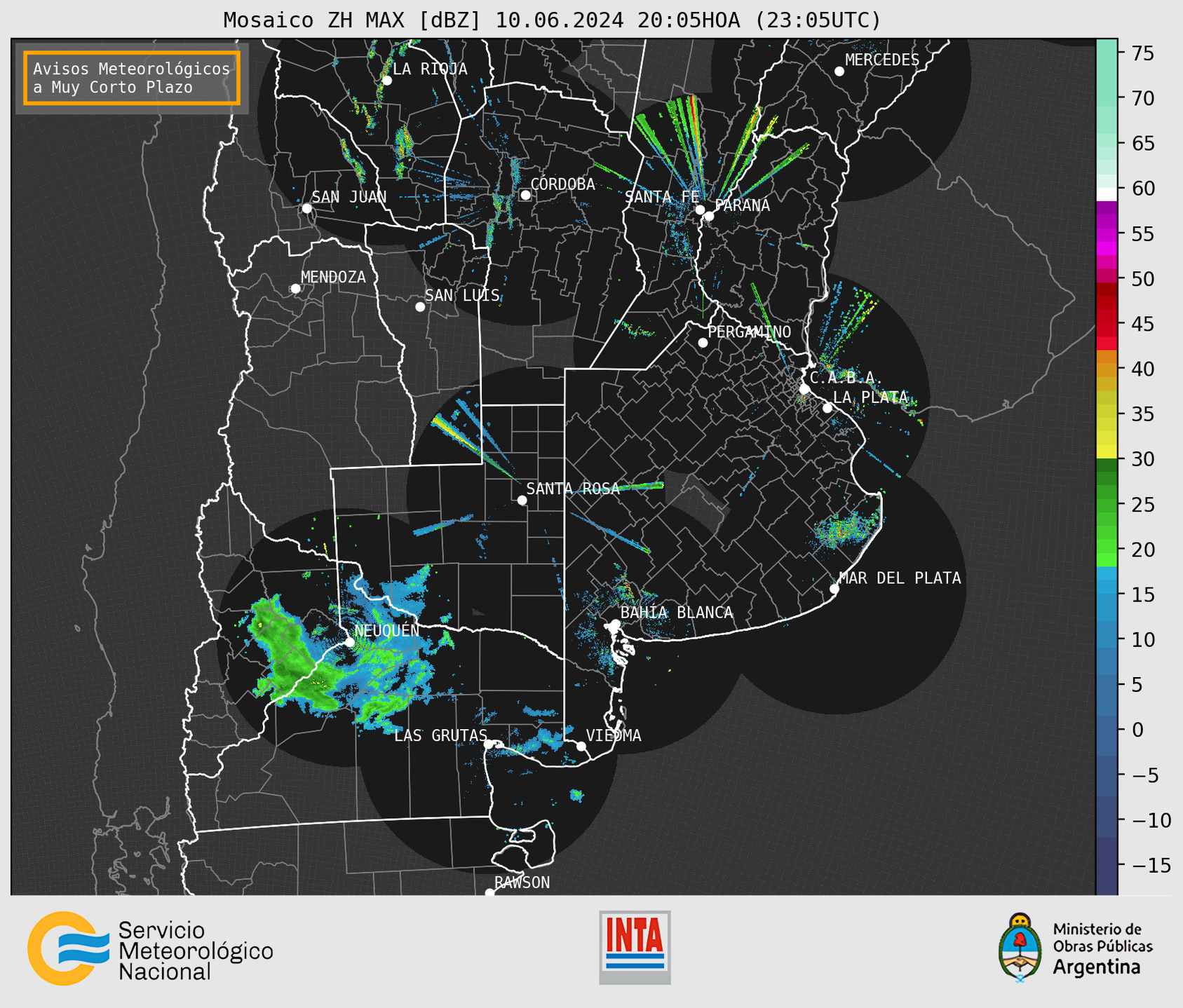Click the Mendoza city marker
This screenshot has height=1008, width=1183.
295,289
